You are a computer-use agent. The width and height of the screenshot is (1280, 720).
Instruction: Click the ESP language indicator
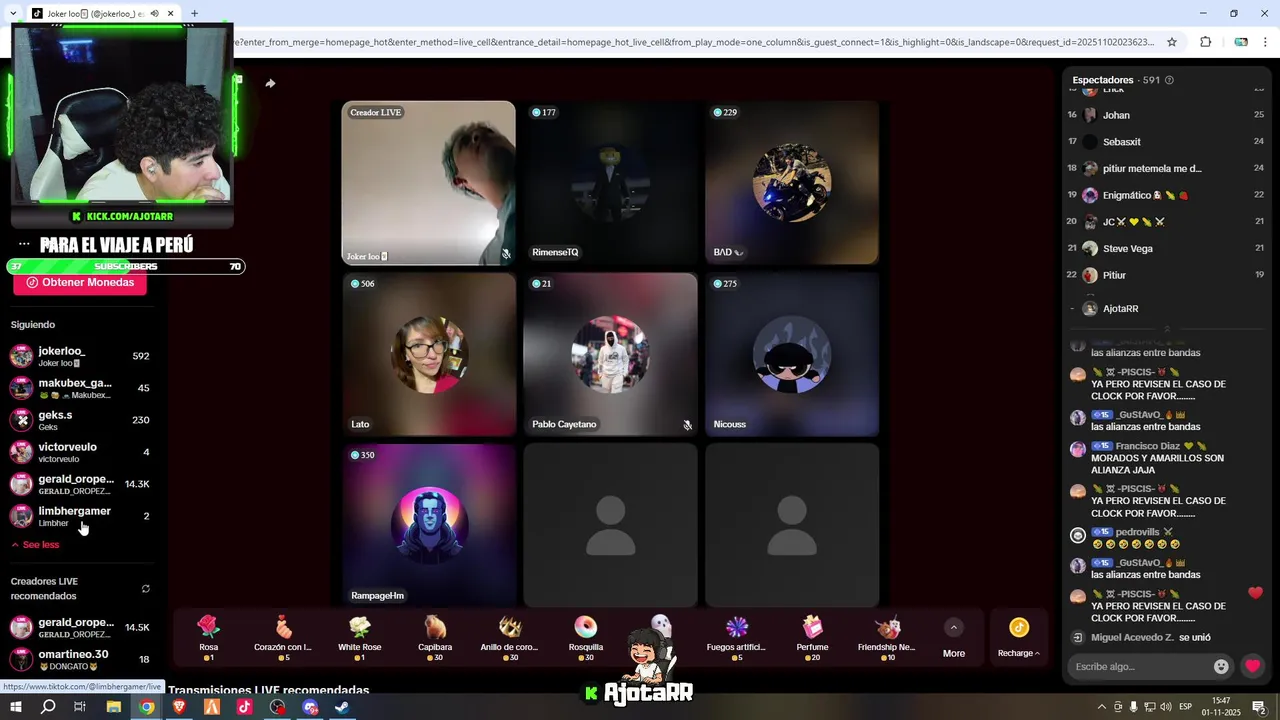[1186, 707]
